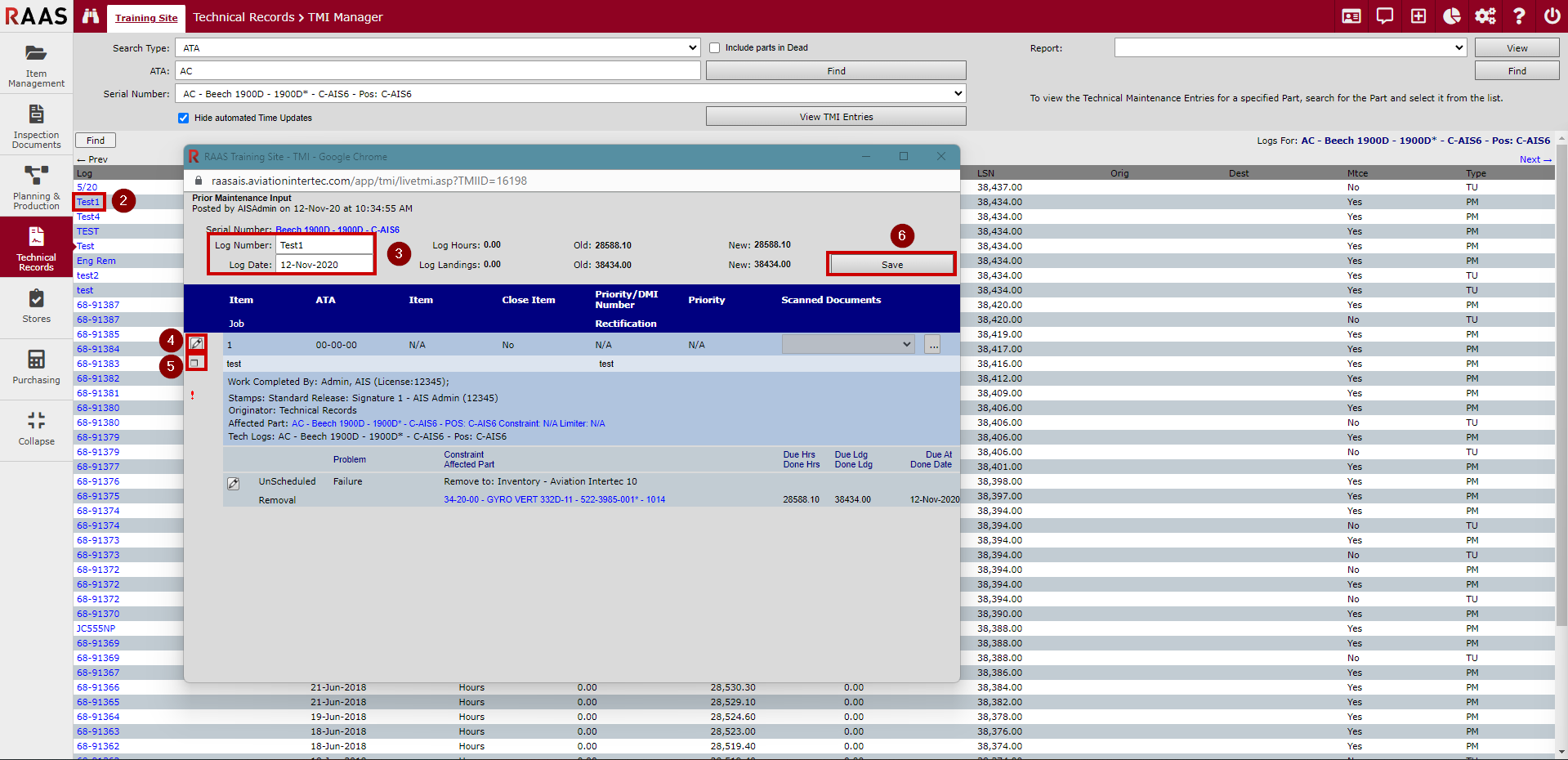Click the Save button in the popup
This screenshot has height=760, width=1568.
point(891,264)
